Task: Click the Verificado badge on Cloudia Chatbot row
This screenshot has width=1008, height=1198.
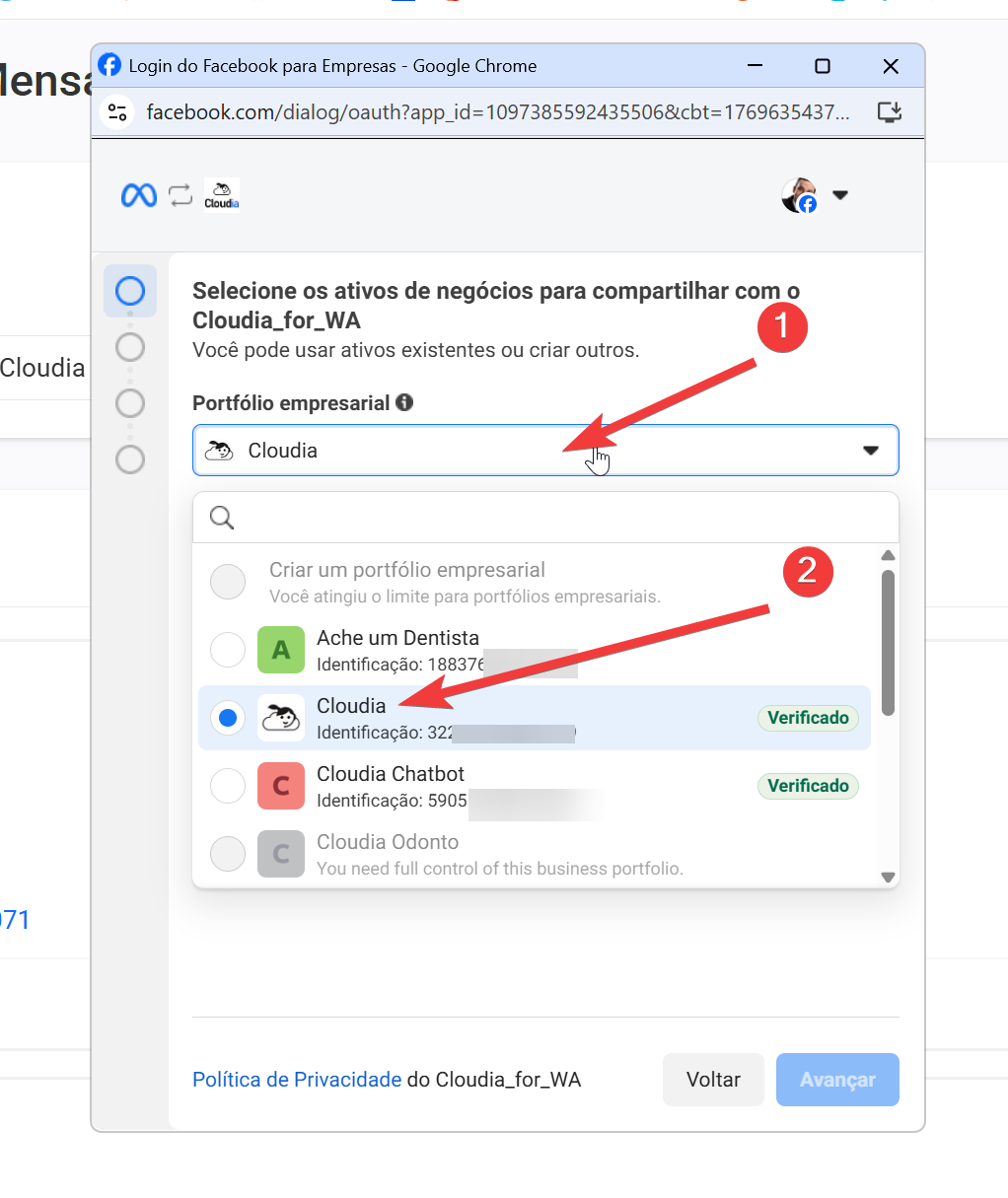Action: point(808,786)
